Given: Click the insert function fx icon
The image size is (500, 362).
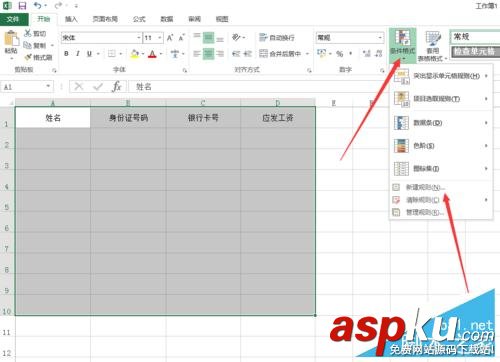Looking at the screenshot, I should pyautogui.click(x=117, y=87).
